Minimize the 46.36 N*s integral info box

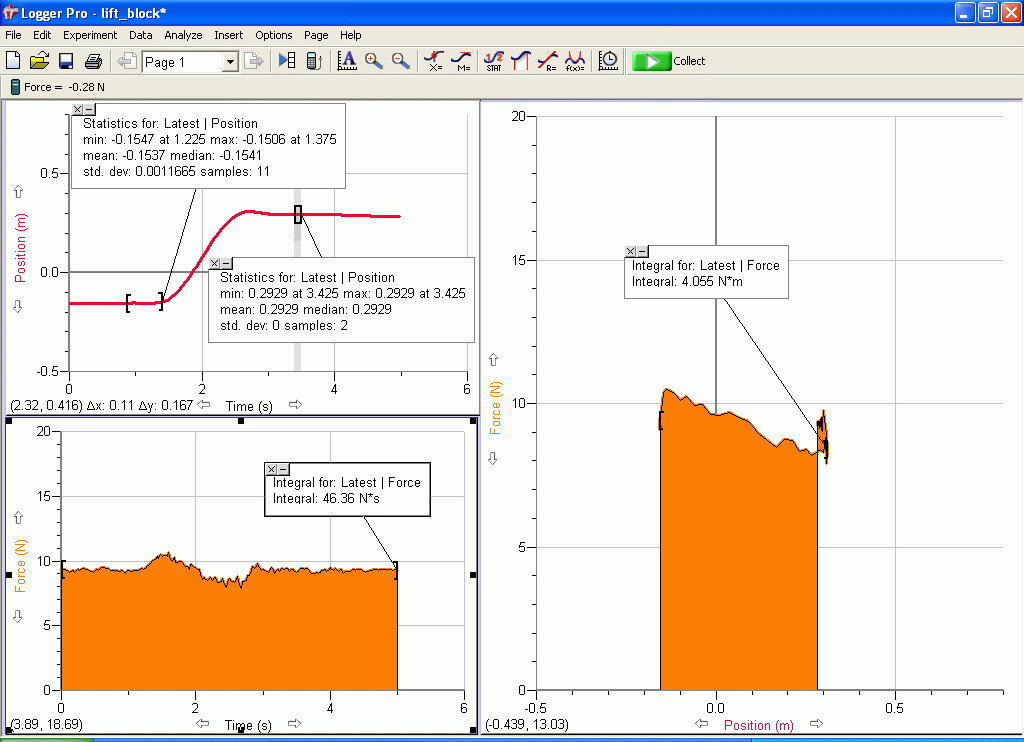click(283, 469)
